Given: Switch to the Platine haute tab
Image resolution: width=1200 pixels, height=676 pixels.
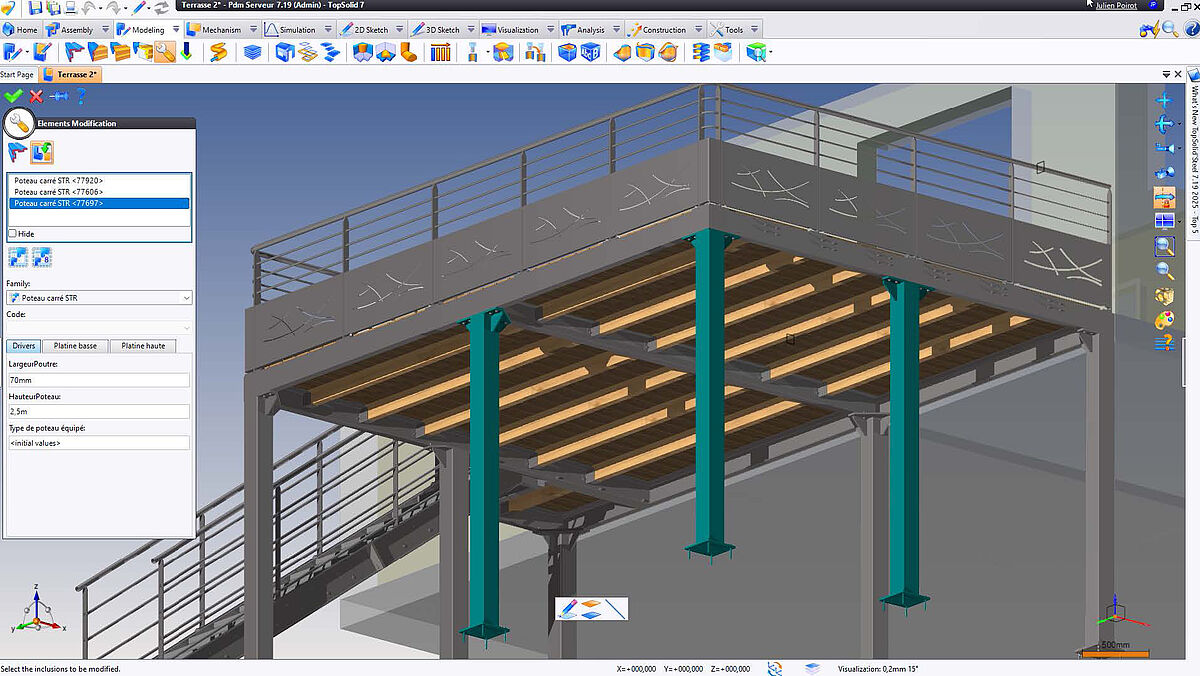Looking at the screenshot, I should [143, 346].
